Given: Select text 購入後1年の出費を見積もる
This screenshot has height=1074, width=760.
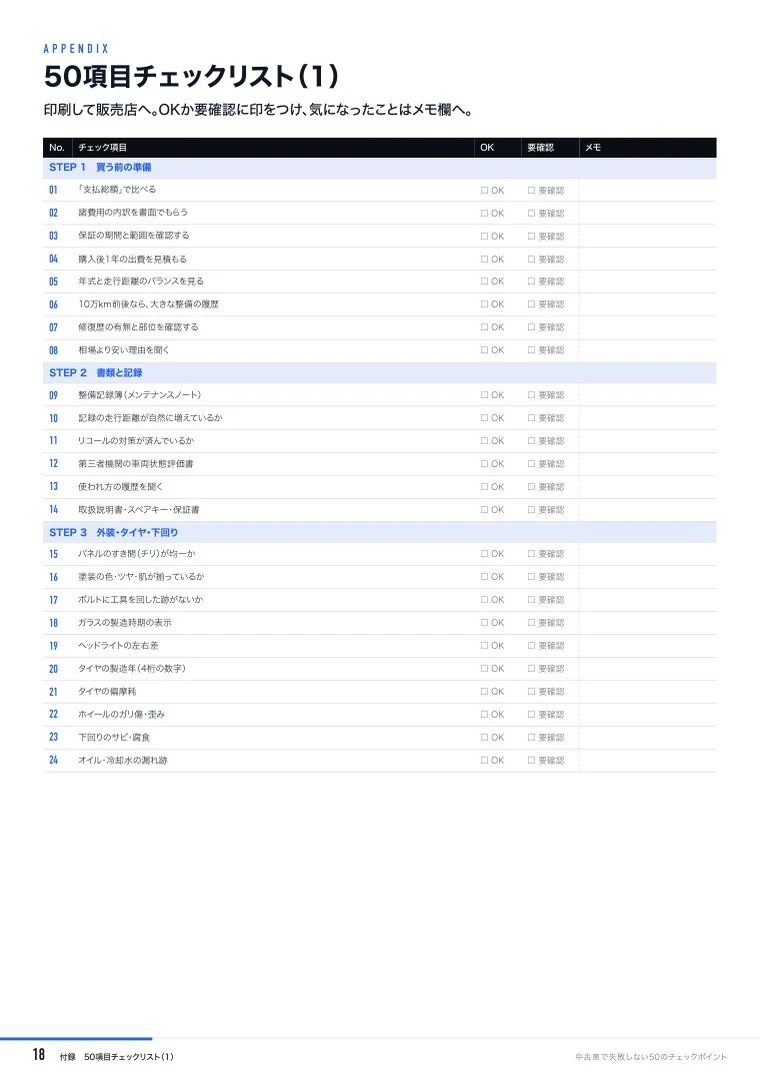Looking at the screenshot, I should (x=132, y=259).
